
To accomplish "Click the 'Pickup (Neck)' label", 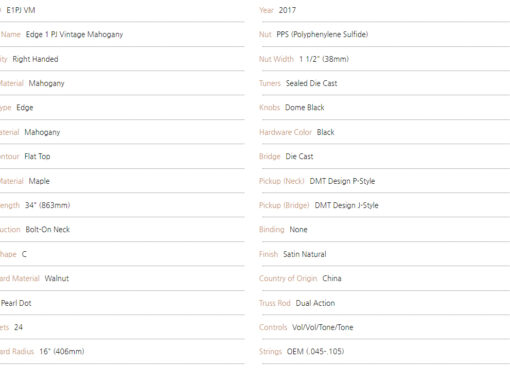I will (x=282, y=181).
